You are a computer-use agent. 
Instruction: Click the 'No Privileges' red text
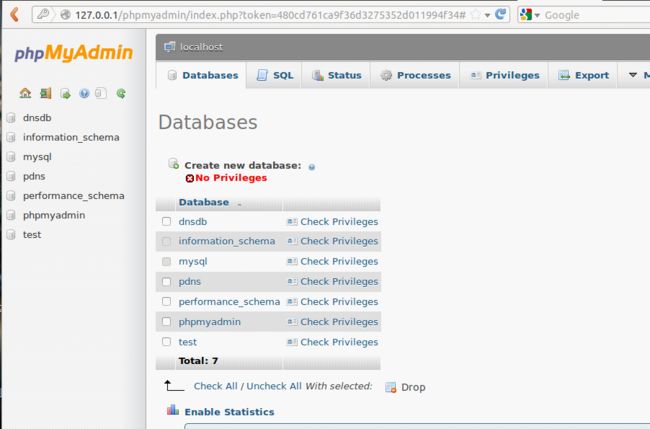[231, 178]
